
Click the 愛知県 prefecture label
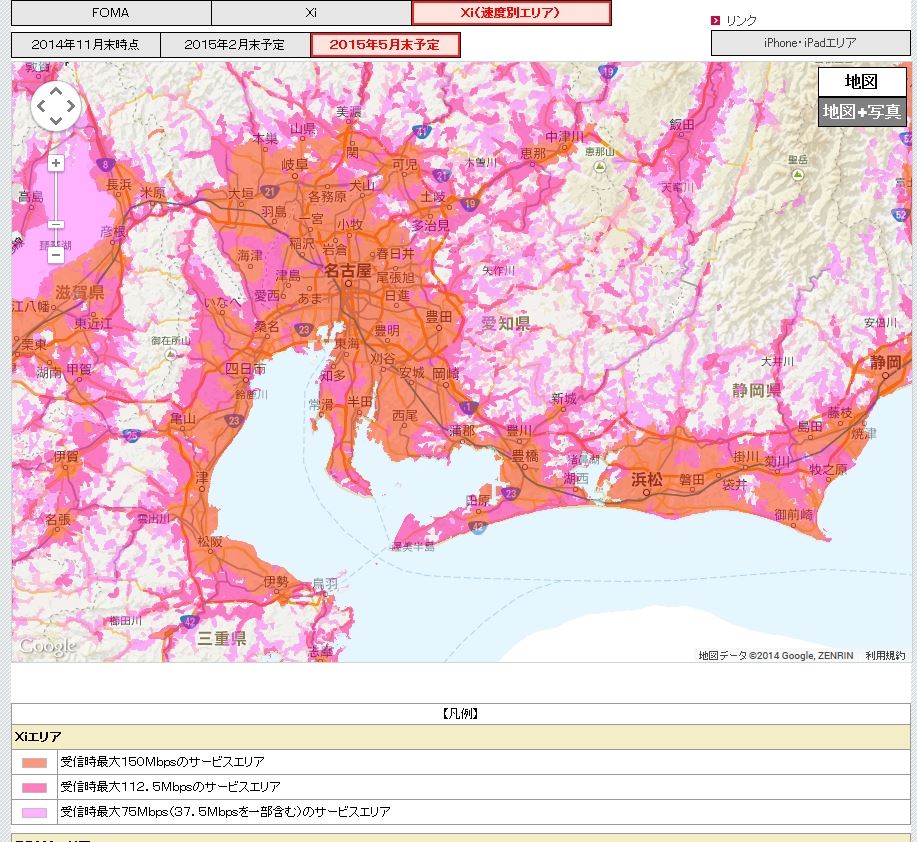[506, 323]
